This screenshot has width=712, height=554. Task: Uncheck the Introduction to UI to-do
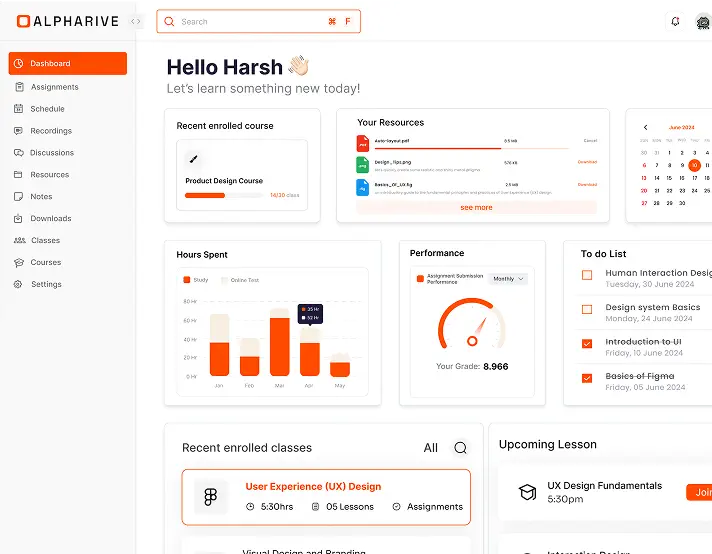587,344
